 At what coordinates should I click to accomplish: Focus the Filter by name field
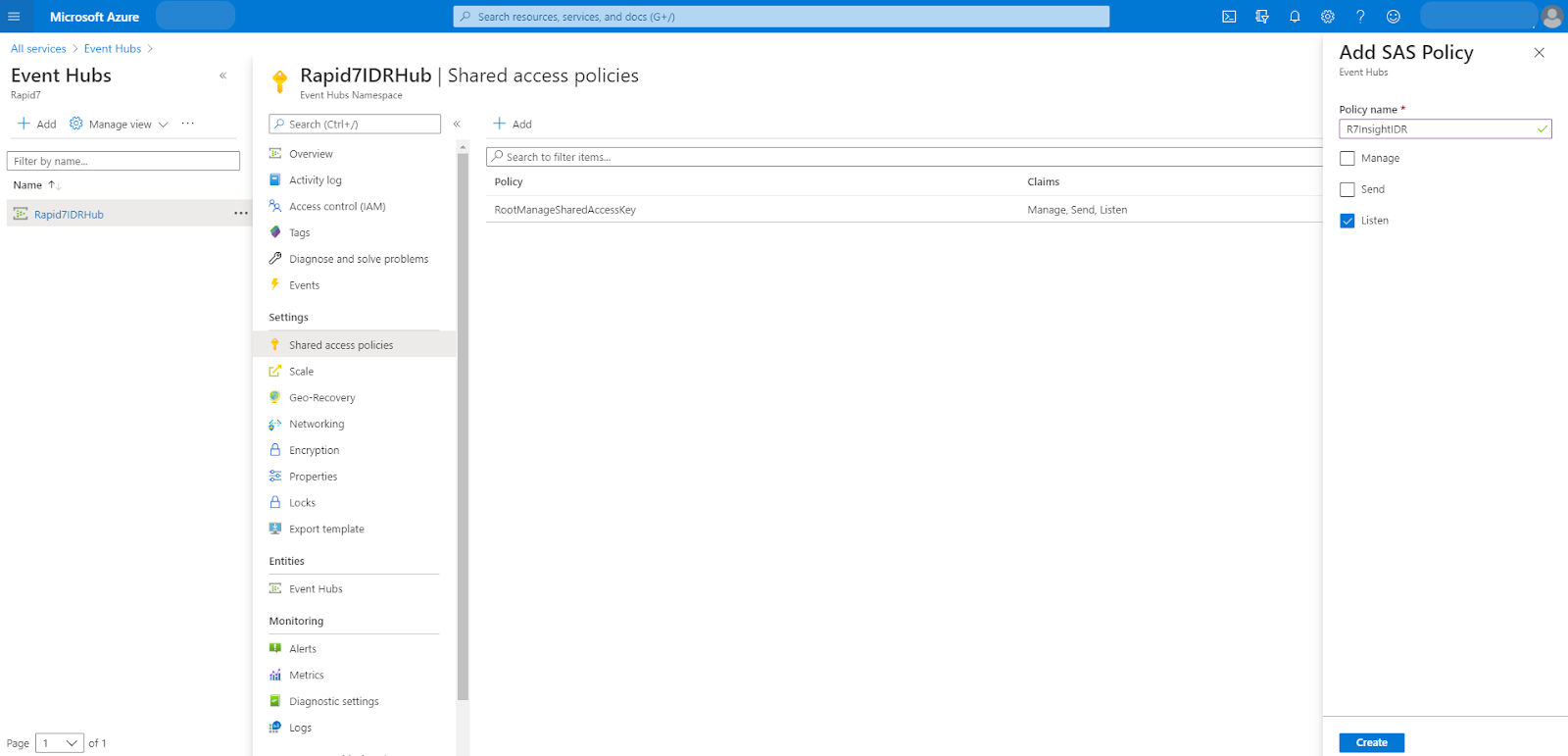pos(123,161)
